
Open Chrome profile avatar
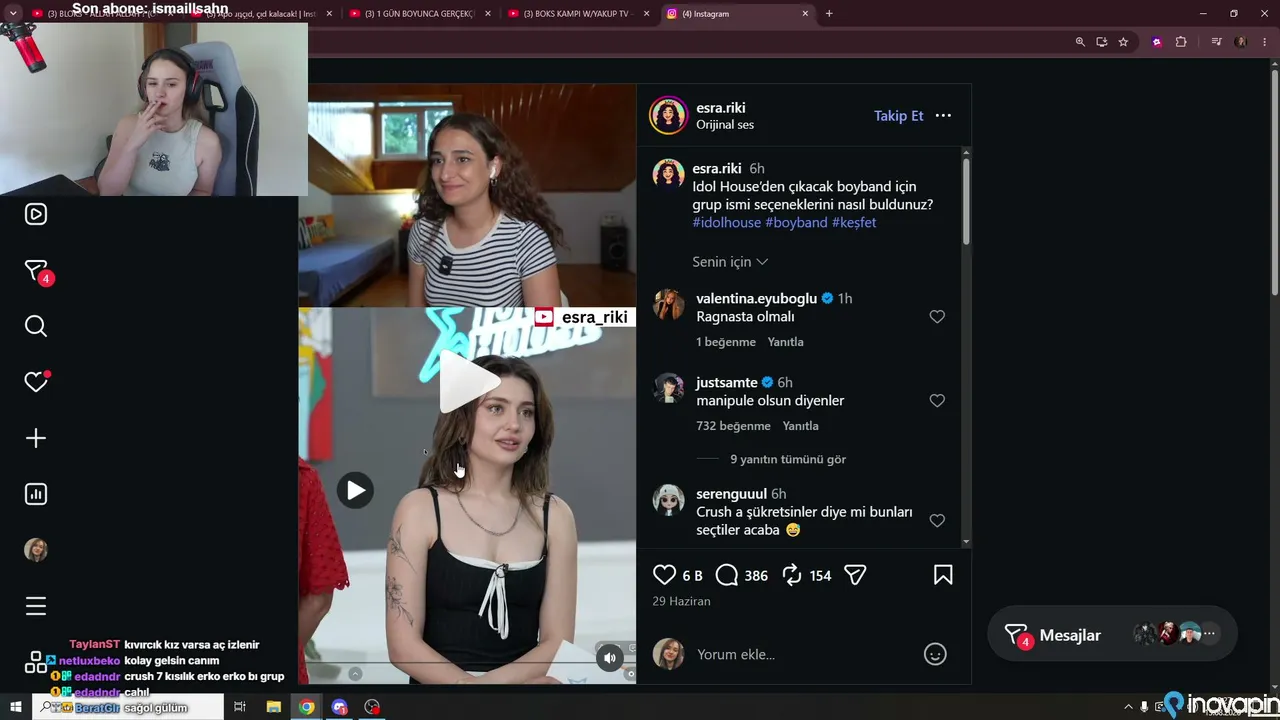[1241, 42]
